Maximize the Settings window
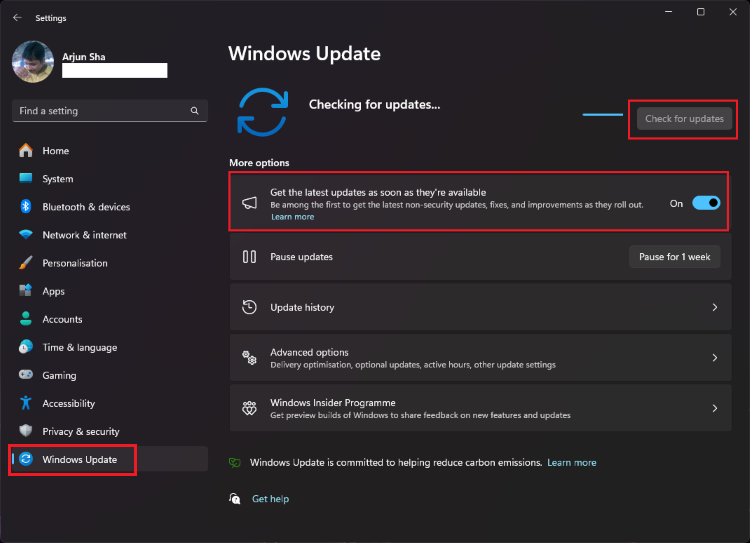The width and height of the screenshot is (750, 543). 701,11
